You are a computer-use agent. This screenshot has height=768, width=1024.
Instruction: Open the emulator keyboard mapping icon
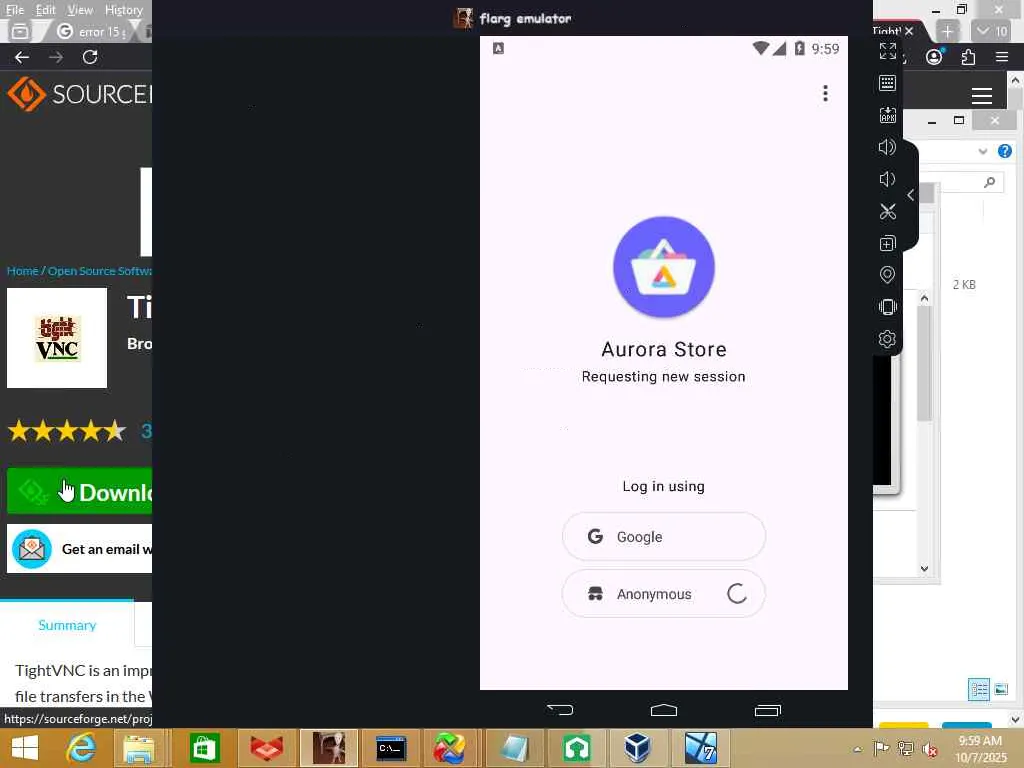(887, 83)
